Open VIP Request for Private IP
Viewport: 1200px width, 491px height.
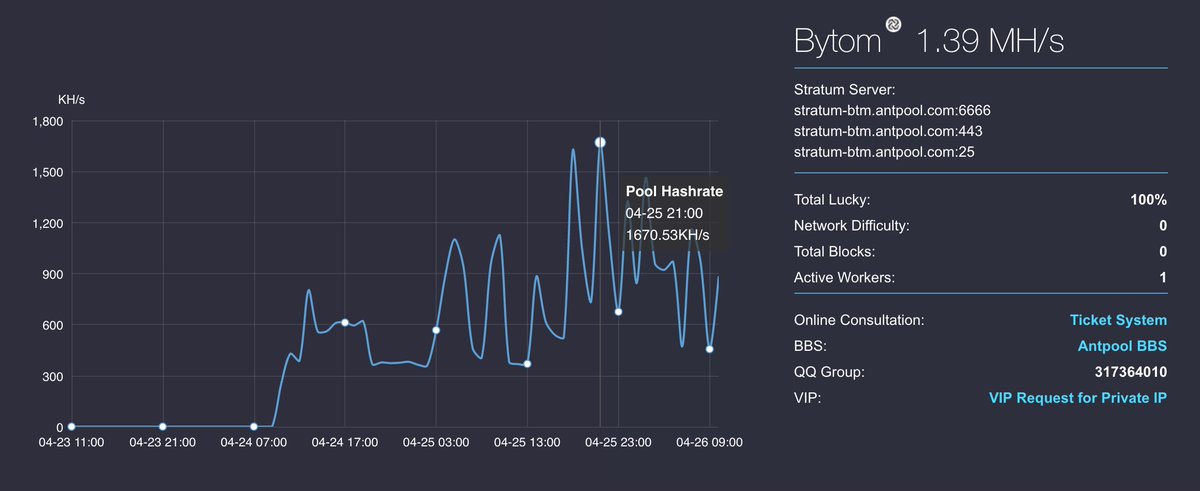(x=1078, y=398)
